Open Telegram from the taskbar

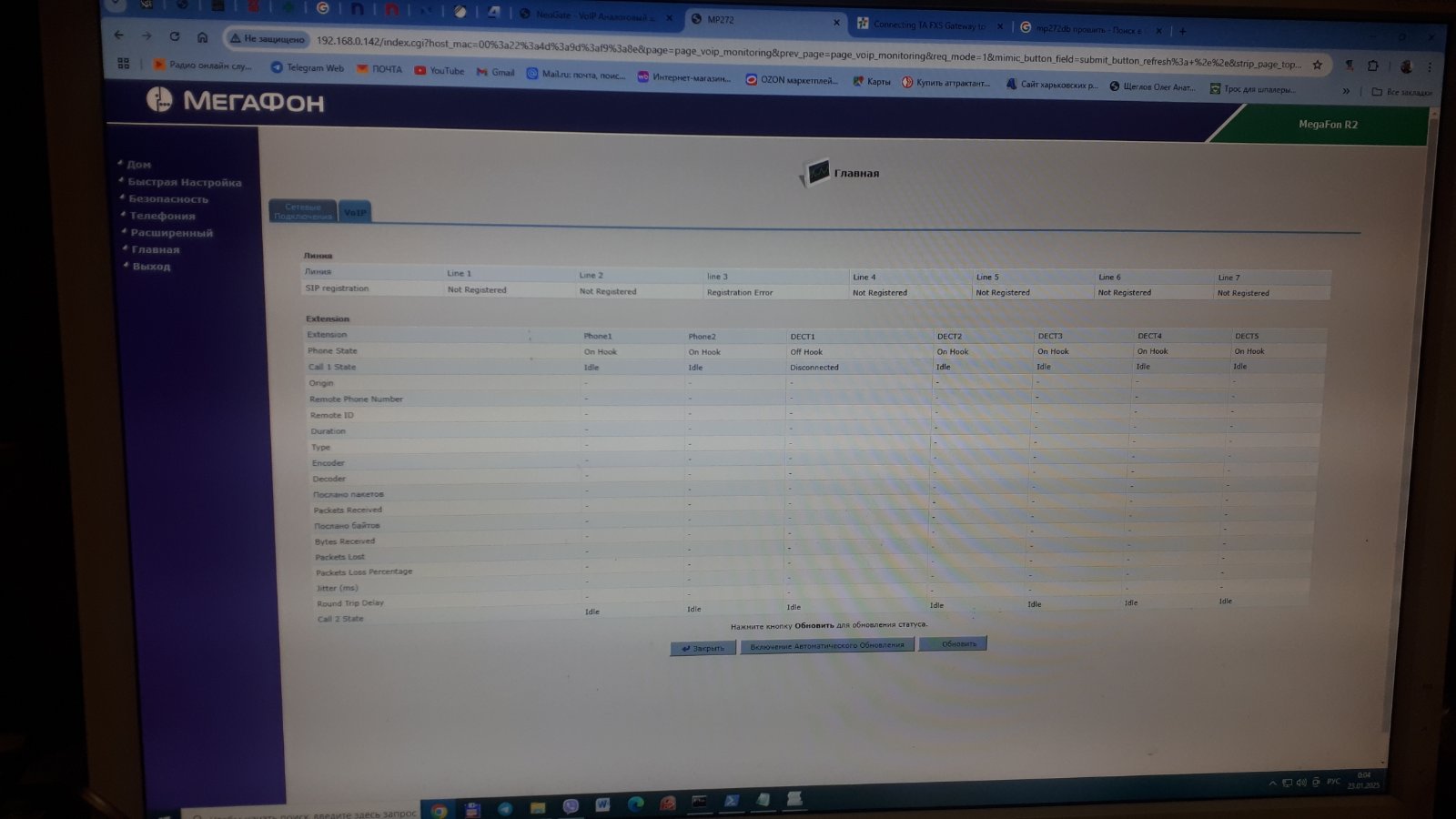pos(505,808)
